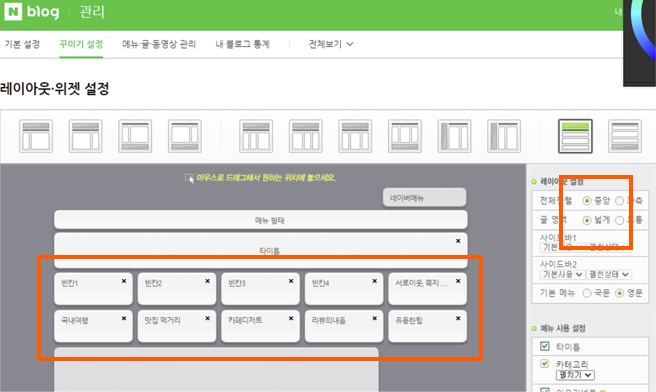Viewport: 656px width, 392px height.
Task: Select the 맛집 먹거리 widget box
Action: click(177, 326)
